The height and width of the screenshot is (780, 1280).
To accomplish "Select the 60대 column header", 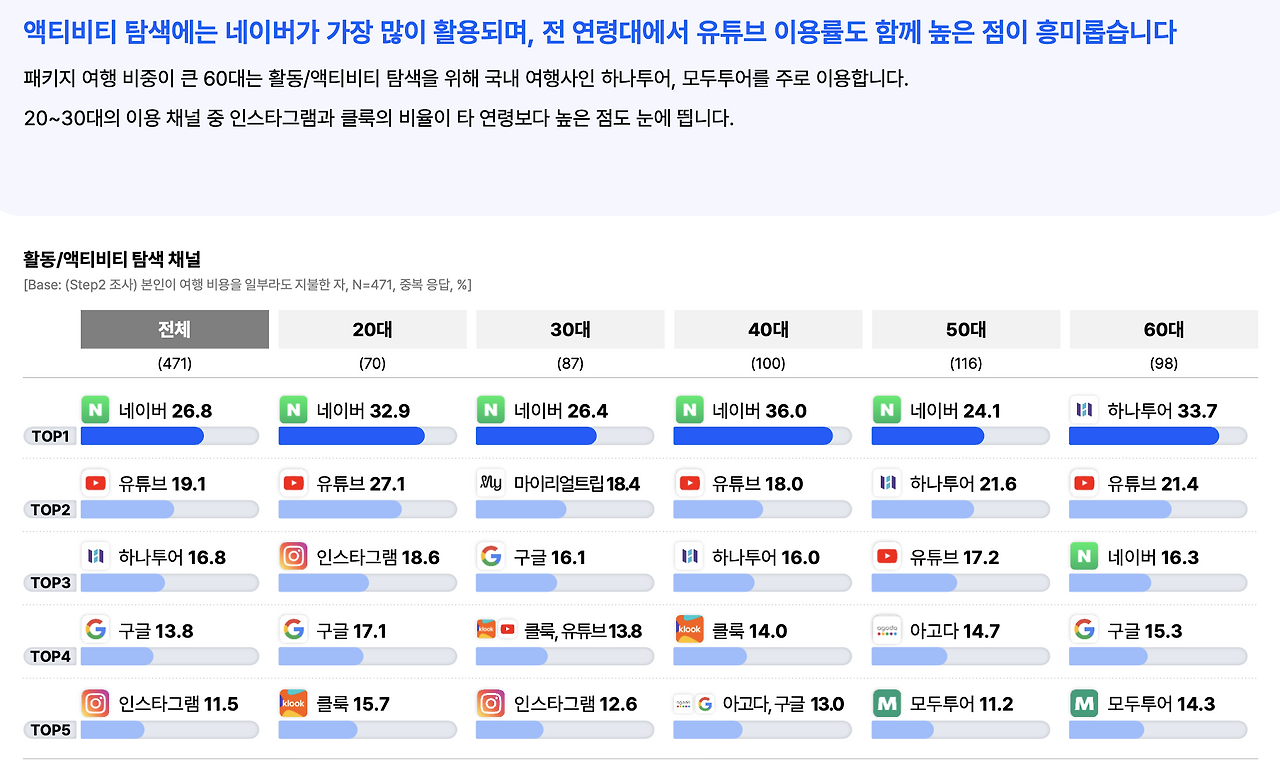I will coord(1163,328).
